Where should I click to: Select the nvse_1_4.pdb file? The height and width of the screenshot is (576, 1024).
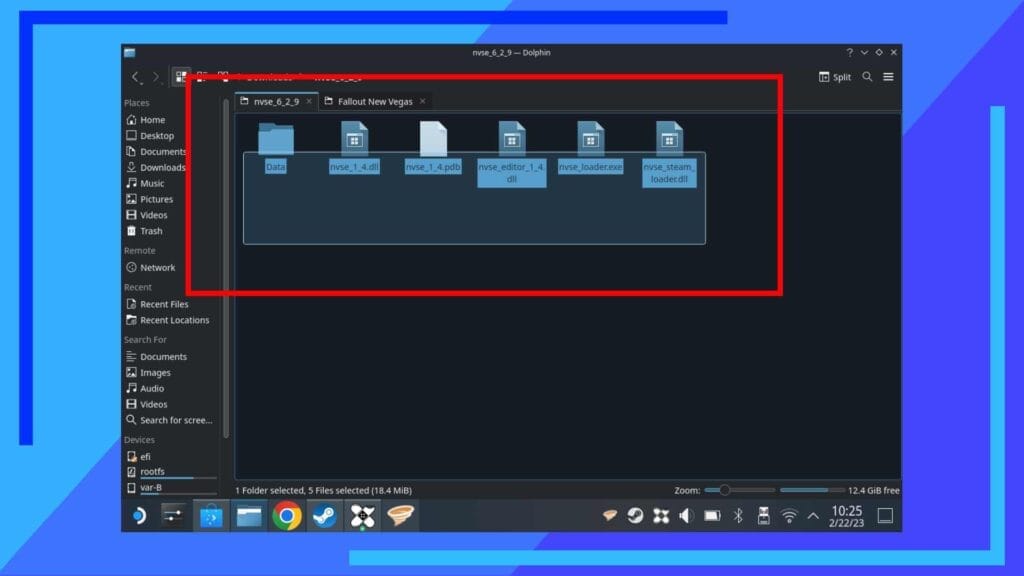pyautogui.click(x=433, y=148)
